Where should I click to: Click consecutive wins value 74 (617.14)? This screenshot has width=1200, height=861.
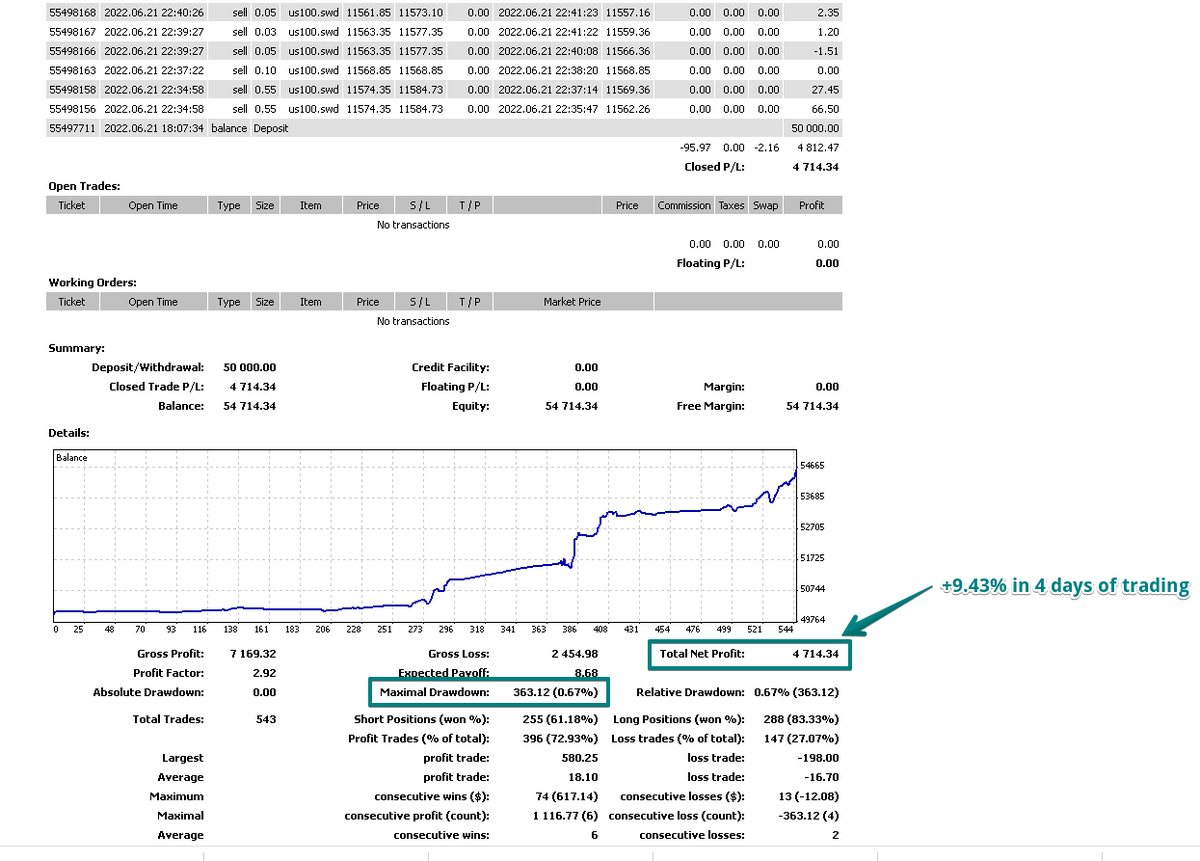(568, 796)
